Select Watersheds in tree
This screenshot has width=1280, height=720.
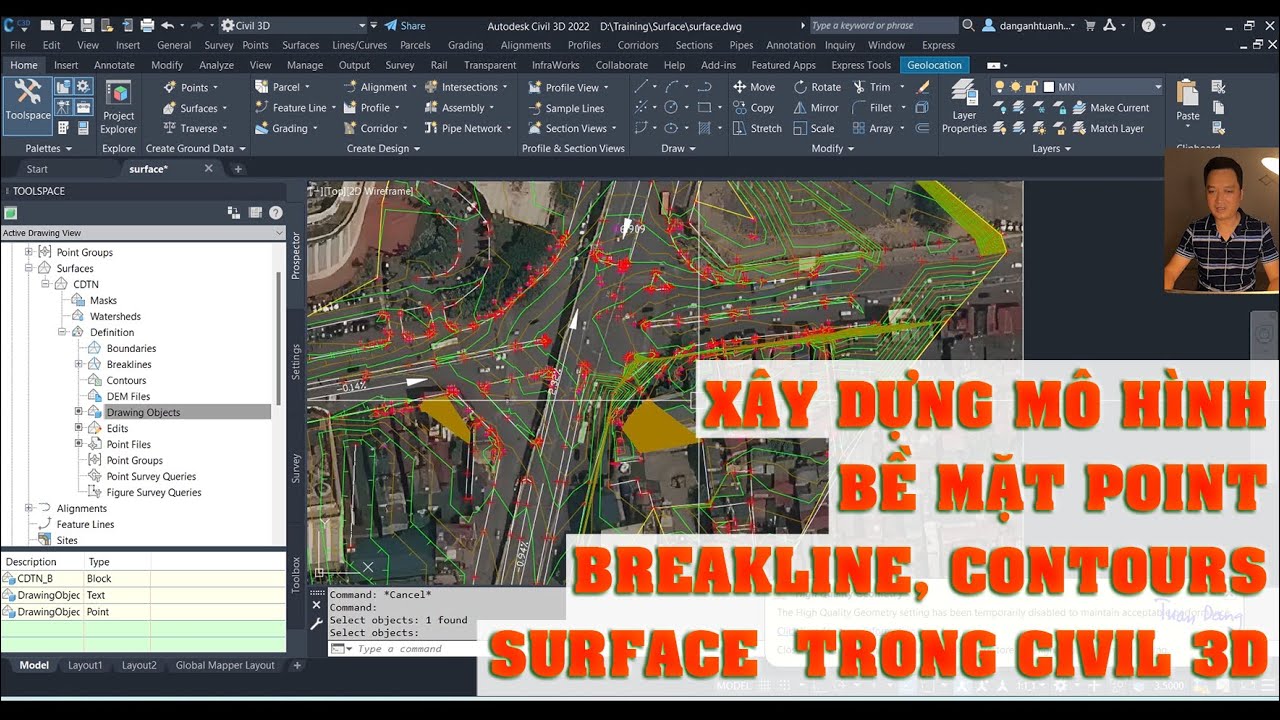tap(115, 316)
